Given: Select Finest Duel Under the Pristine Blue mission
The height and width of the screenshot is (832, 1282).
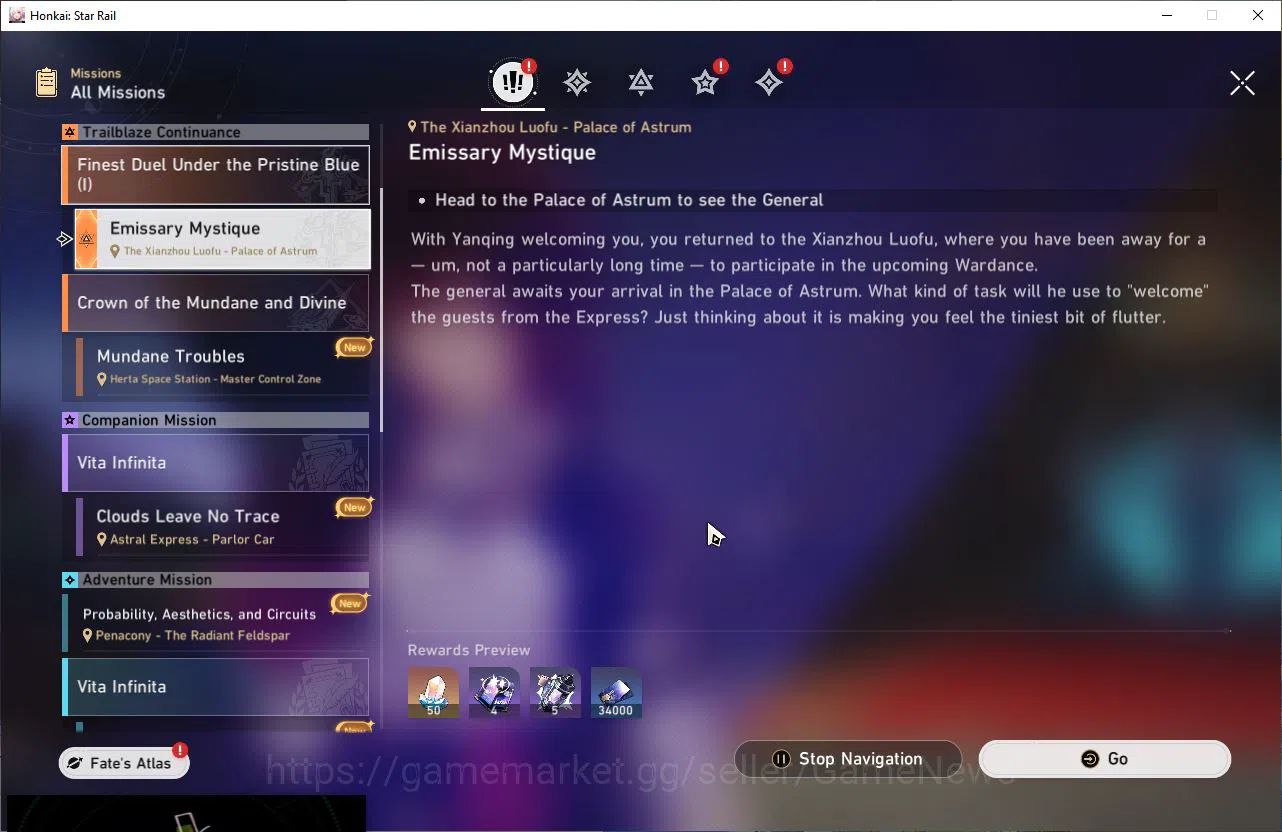Looking at the screenshot, I should (x=215, y=174).
